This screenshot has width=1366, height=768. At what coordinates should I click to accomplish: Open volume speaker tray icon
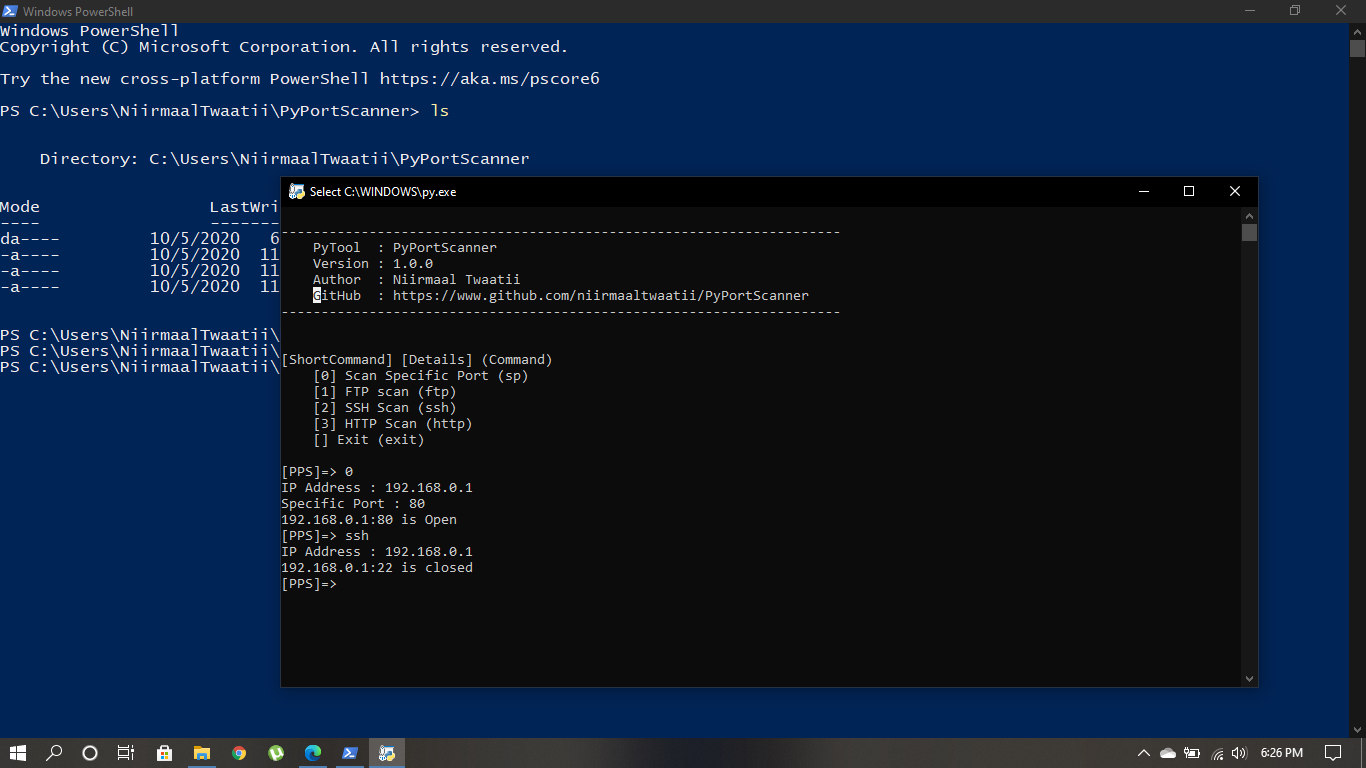(x=1240, y=753)
